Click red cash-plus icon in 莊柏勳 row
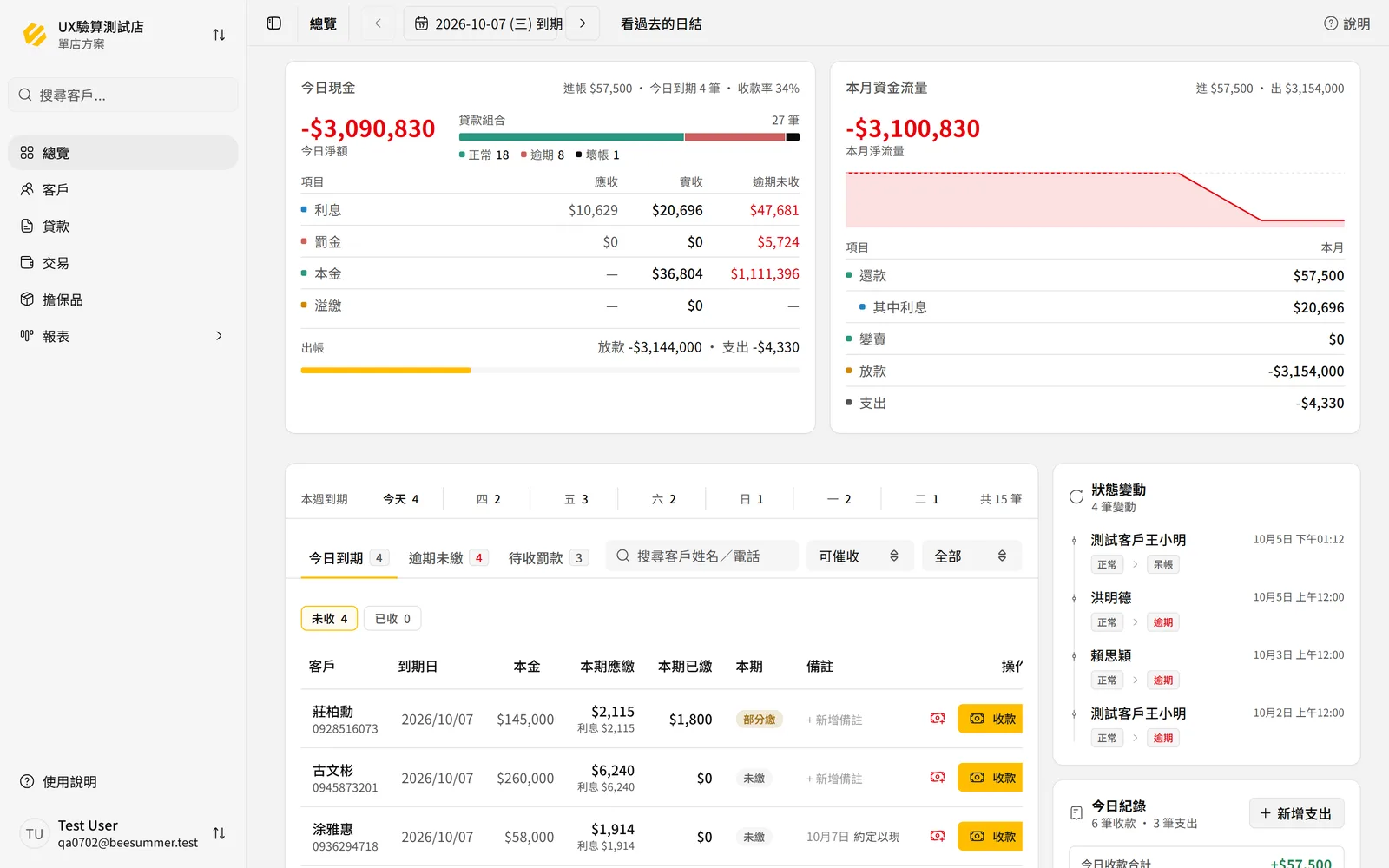 (938, 719)
